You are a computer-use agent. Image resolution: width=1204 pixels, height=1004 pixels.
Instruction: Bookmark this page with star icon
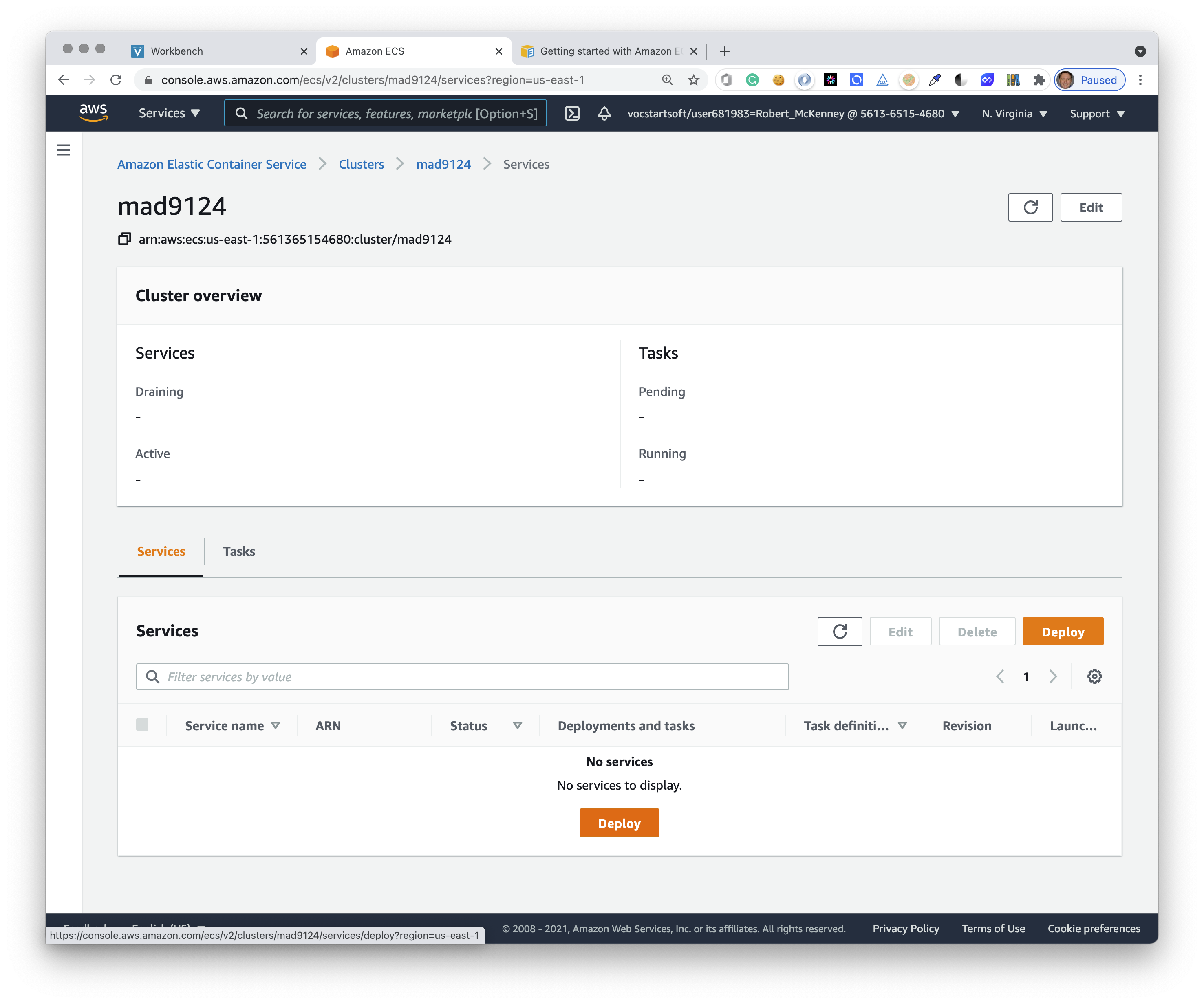(x=693, y=80)
